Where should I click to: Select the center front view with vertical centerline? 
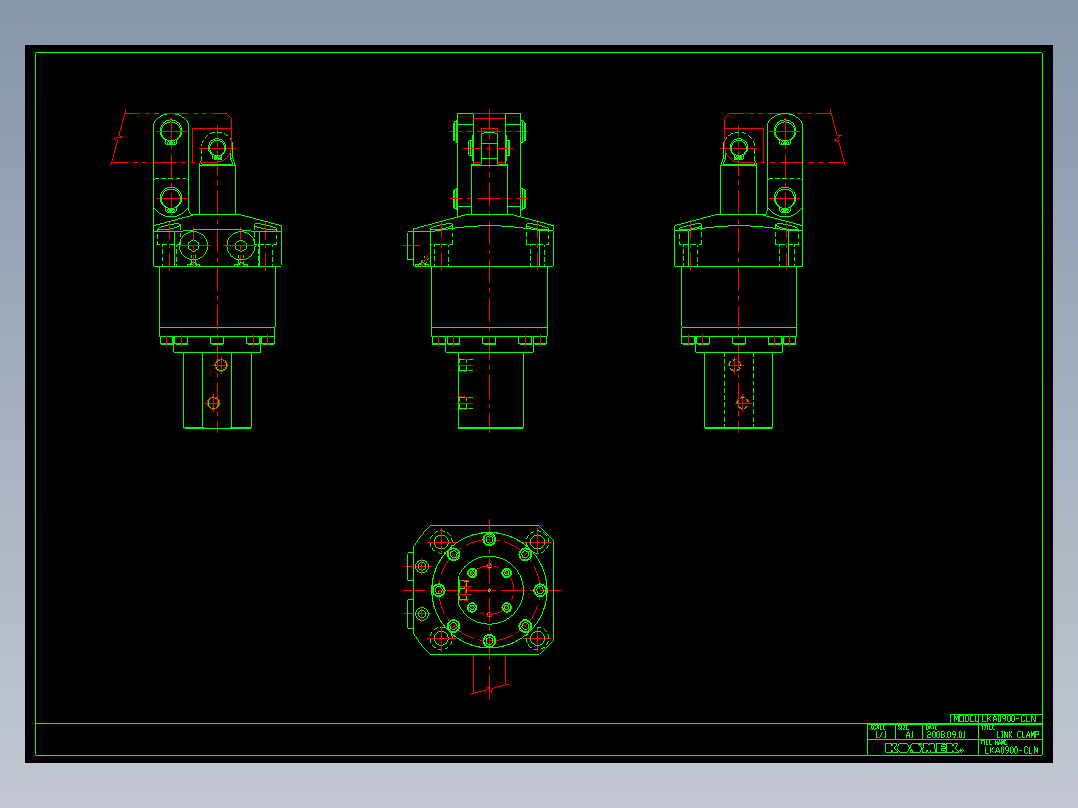[x=480, y=271]
